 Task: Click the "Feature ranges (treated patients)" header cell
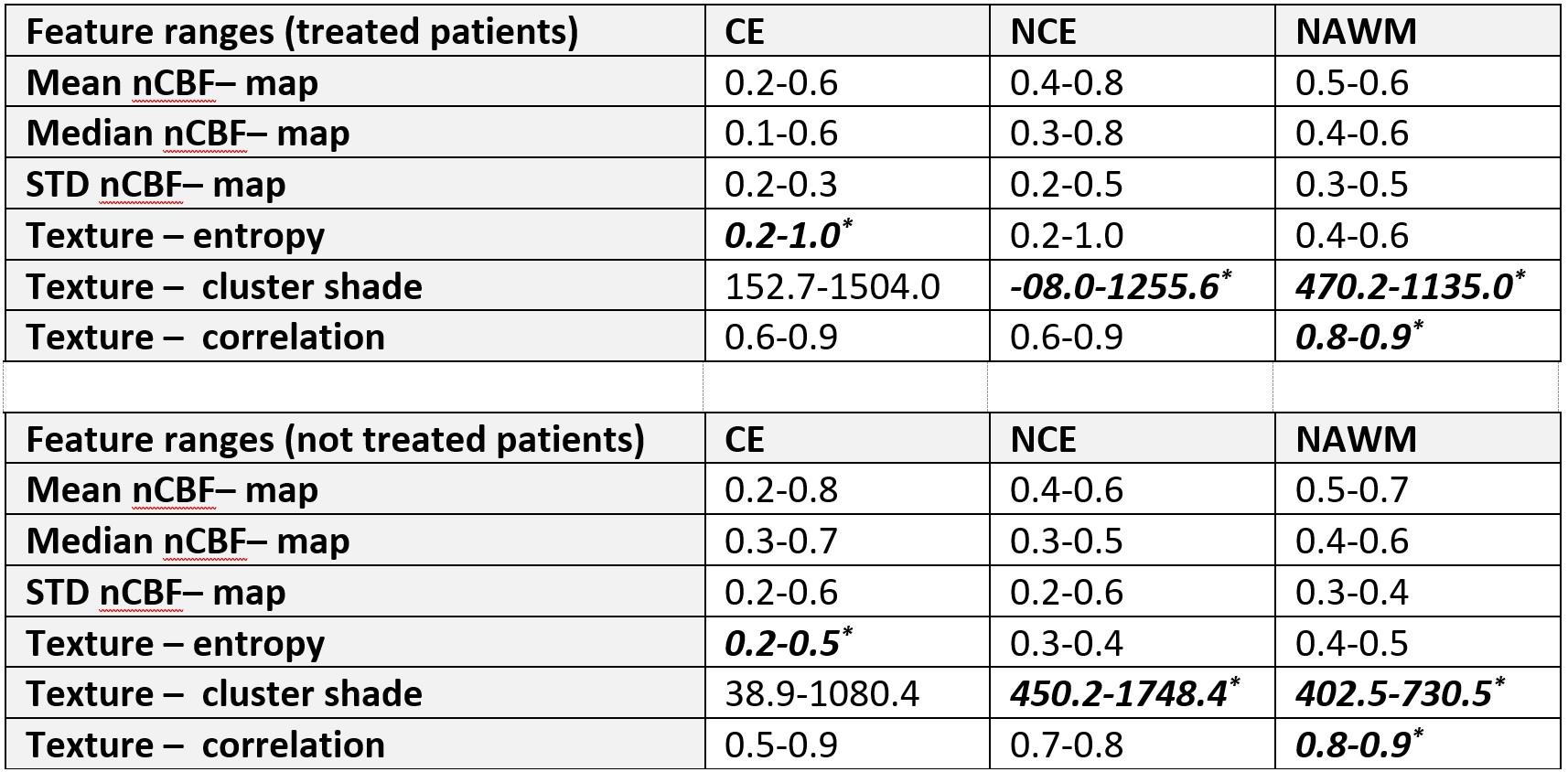[302, 32]
